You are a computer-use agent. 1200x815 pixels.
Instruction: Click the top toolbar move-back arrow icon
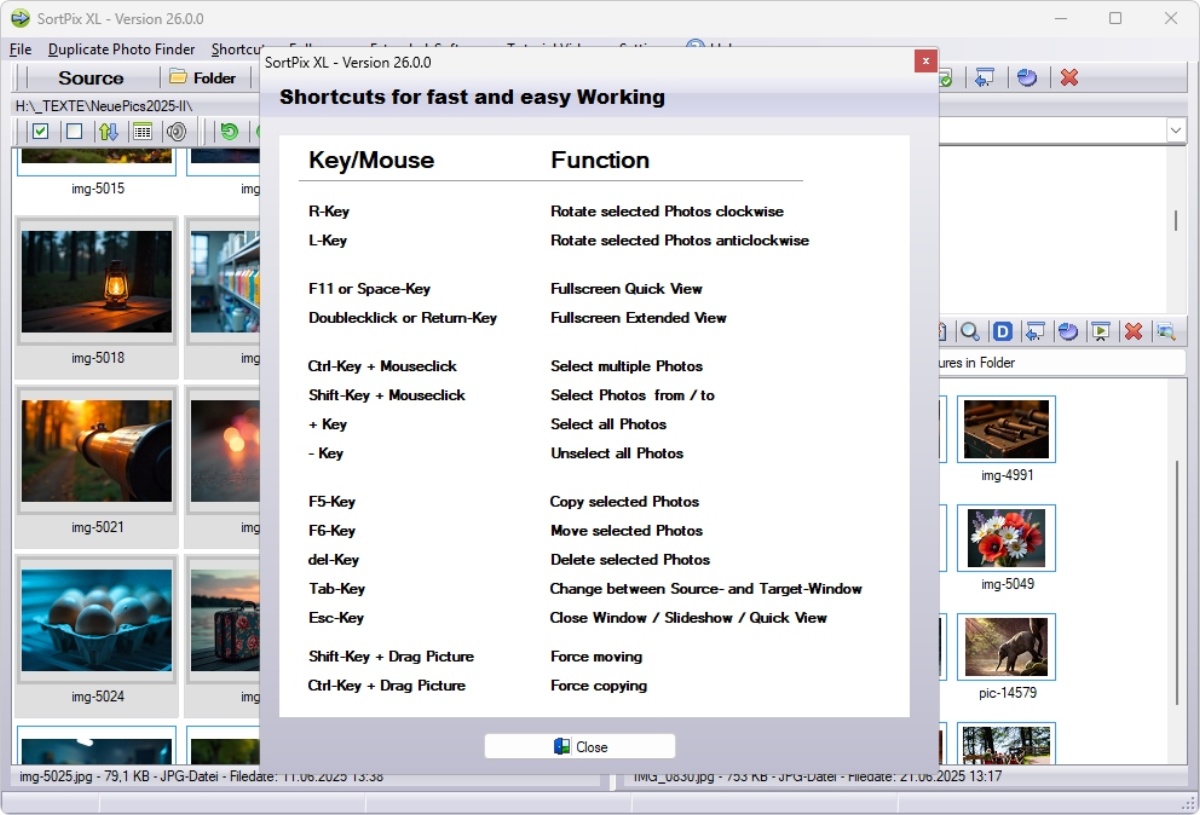click(985, 77)
